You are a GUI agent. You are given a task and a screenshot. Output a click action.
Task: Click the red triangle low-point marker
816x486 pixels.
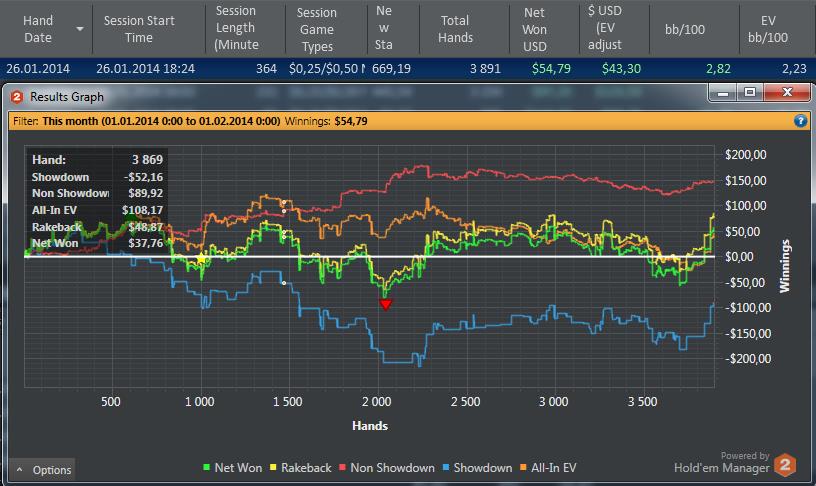click(386, 304)
